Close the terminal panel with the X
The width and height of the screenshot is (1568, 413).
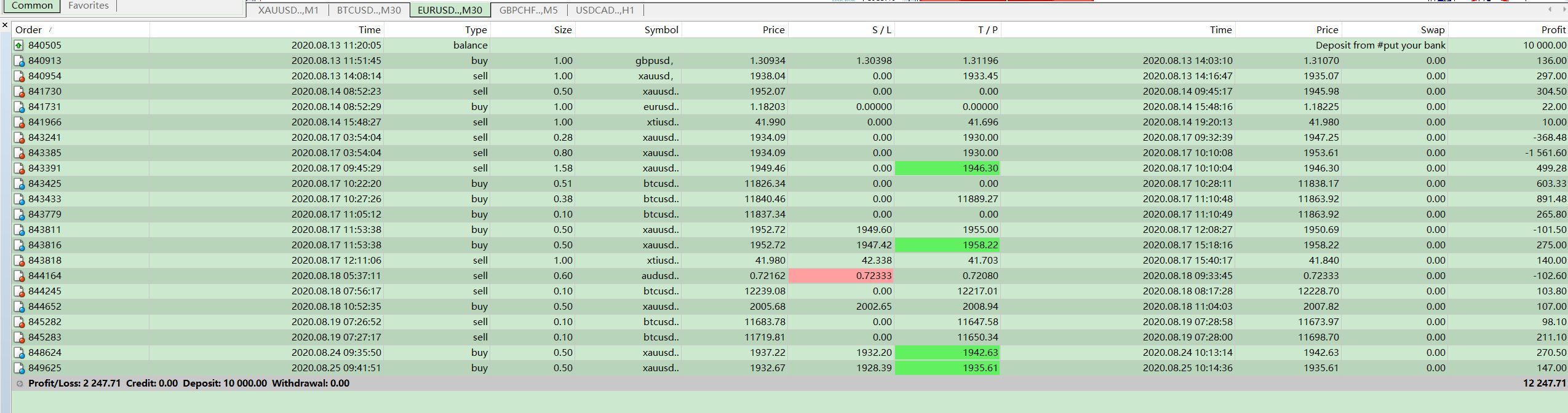pos(5,25)
